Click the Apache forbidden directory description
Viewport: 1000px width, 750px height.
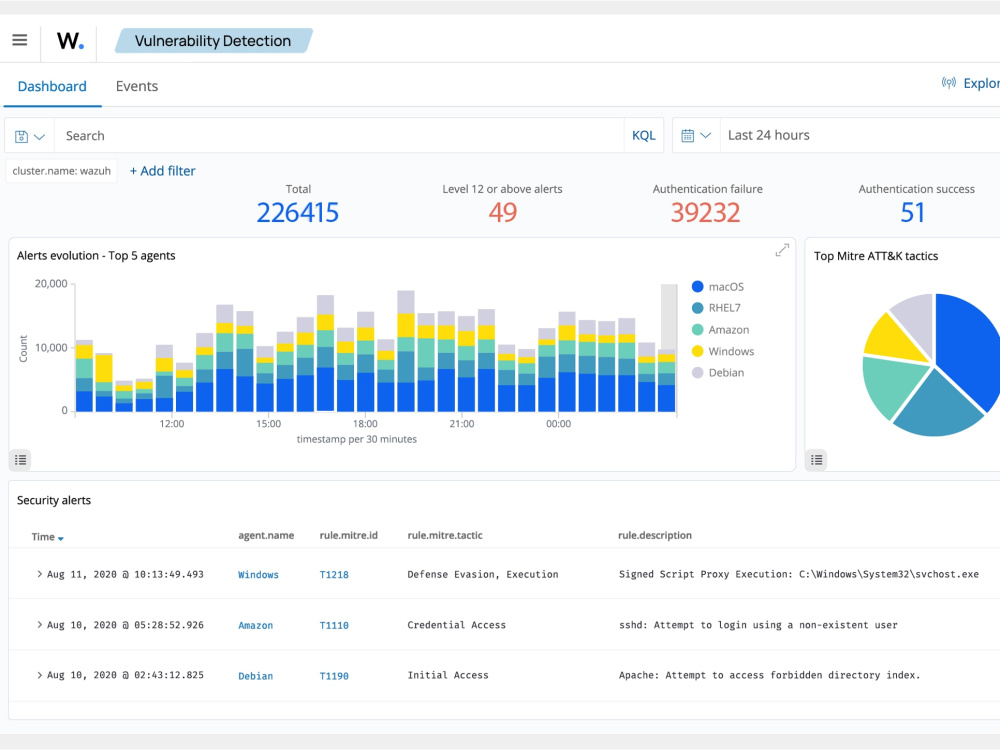tap(769, 675)
